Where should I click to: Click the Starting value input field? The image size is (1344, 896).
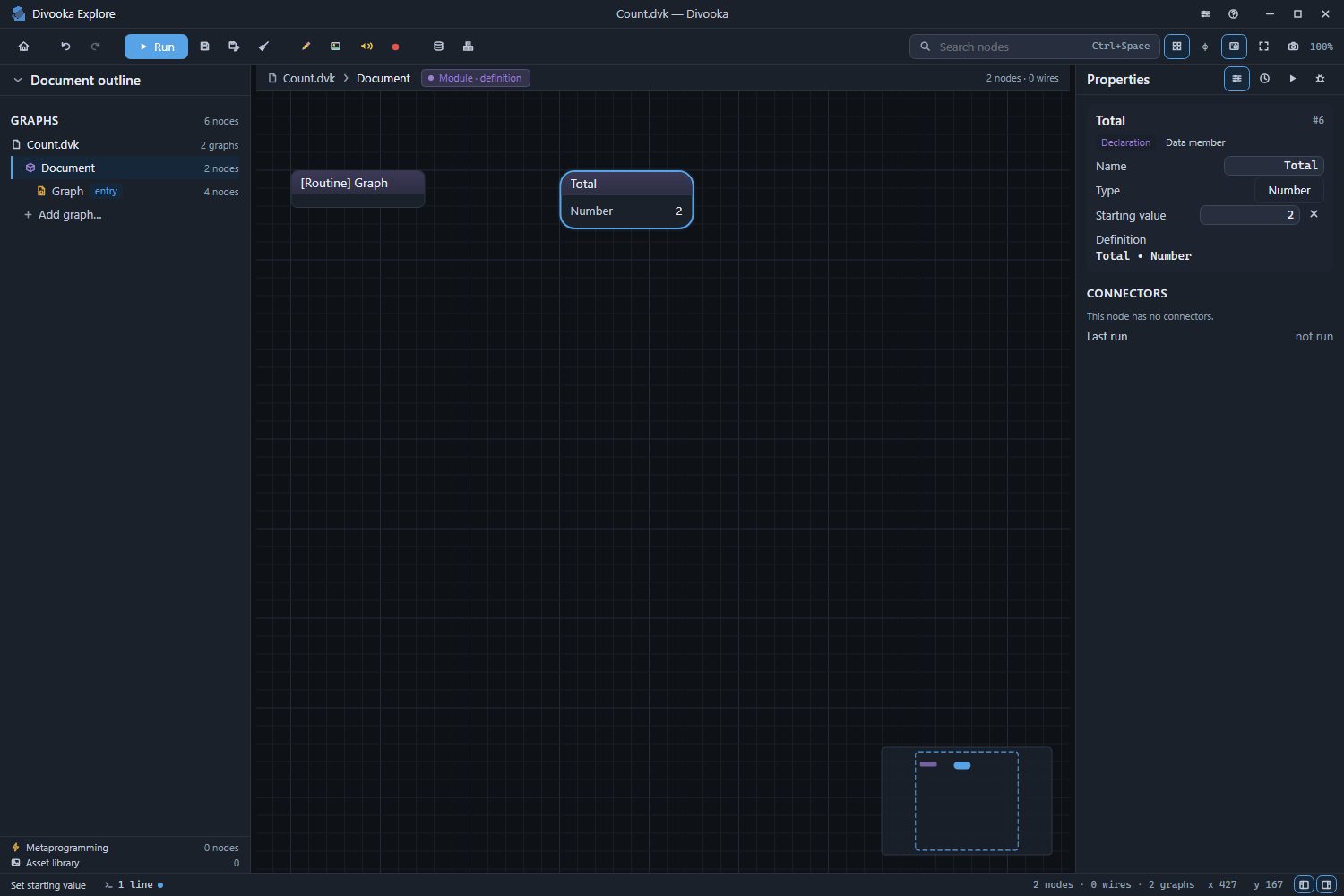point(1249,215)
